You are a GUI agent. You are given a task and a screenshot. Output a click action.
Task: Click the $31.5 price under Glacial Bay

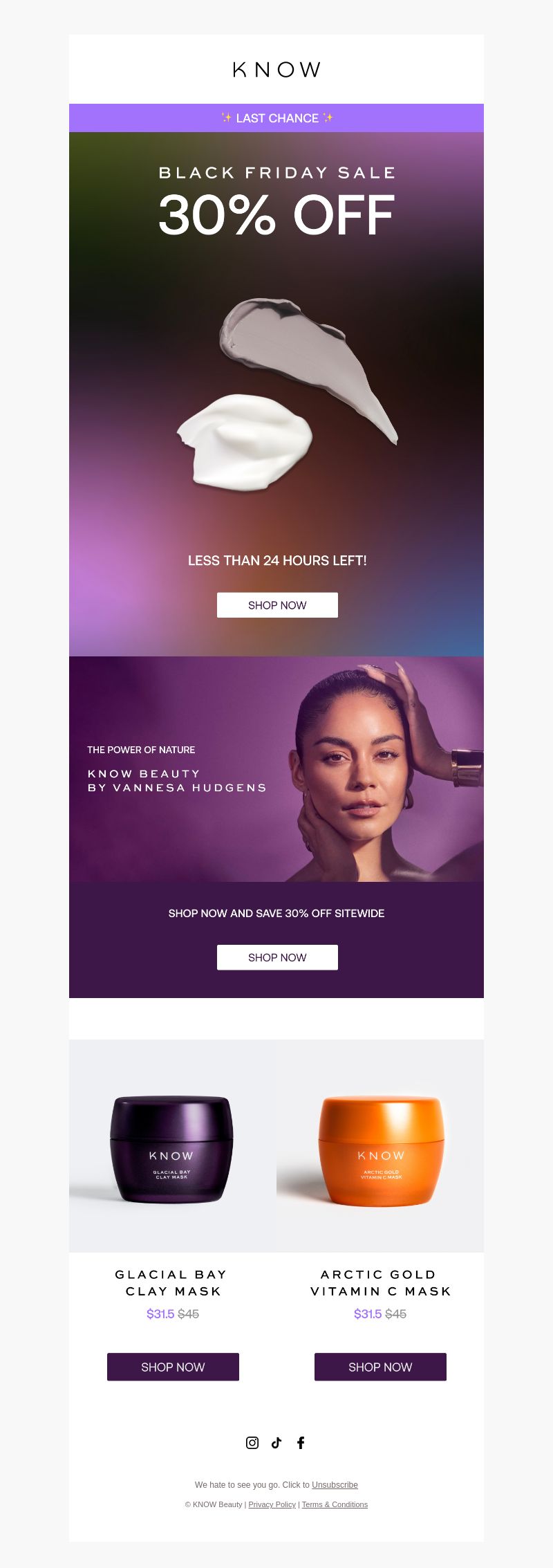point(160,1313)
